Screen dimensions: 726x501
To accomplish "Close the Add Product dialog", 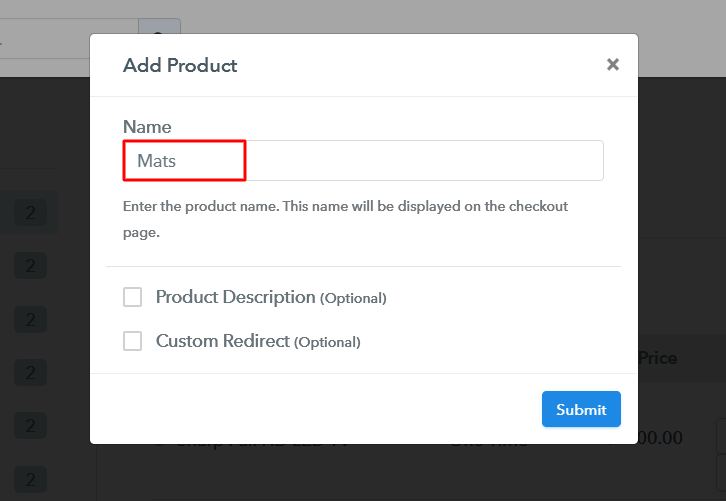I will click(613, 65).
